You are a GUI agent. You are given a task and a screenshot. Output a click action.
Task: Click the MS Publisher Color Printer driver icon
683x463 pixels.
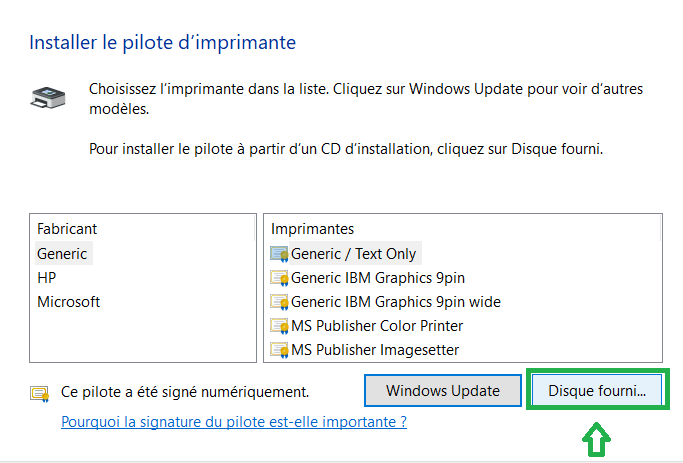click(279, 326)
